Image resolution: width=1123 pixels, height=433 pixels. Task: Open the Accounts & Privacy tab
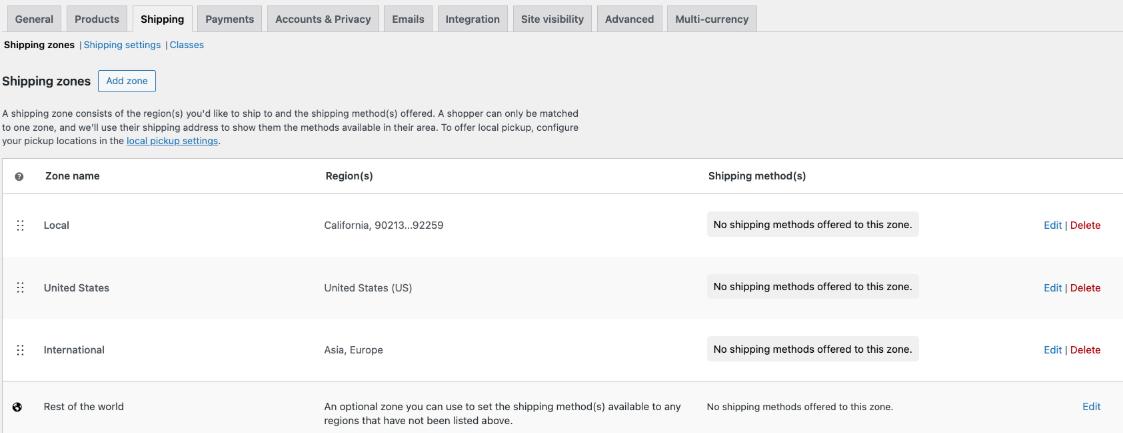[323, 19]
